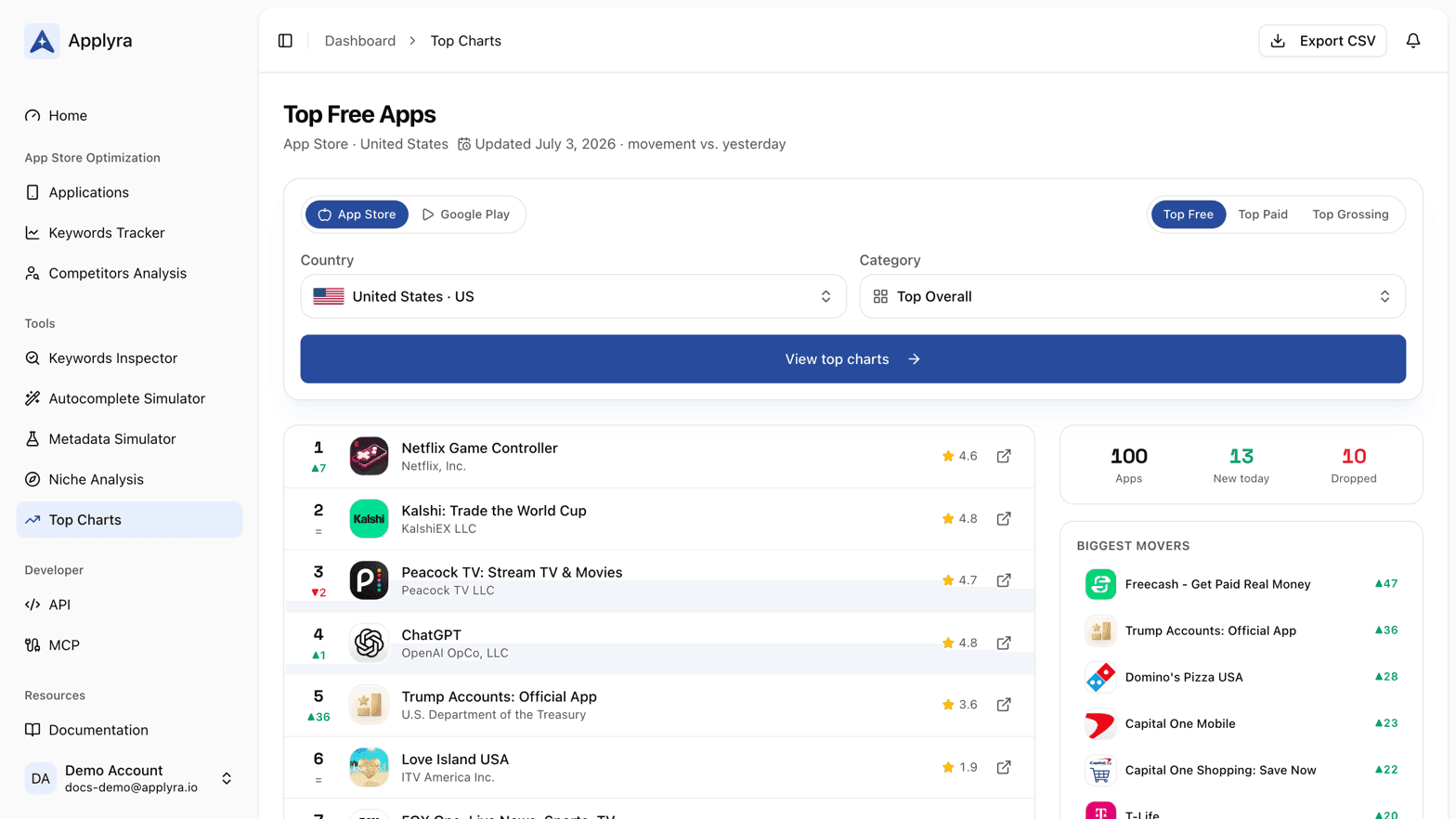
Task: Select the Top Free chart tab
Action: 1189,214
